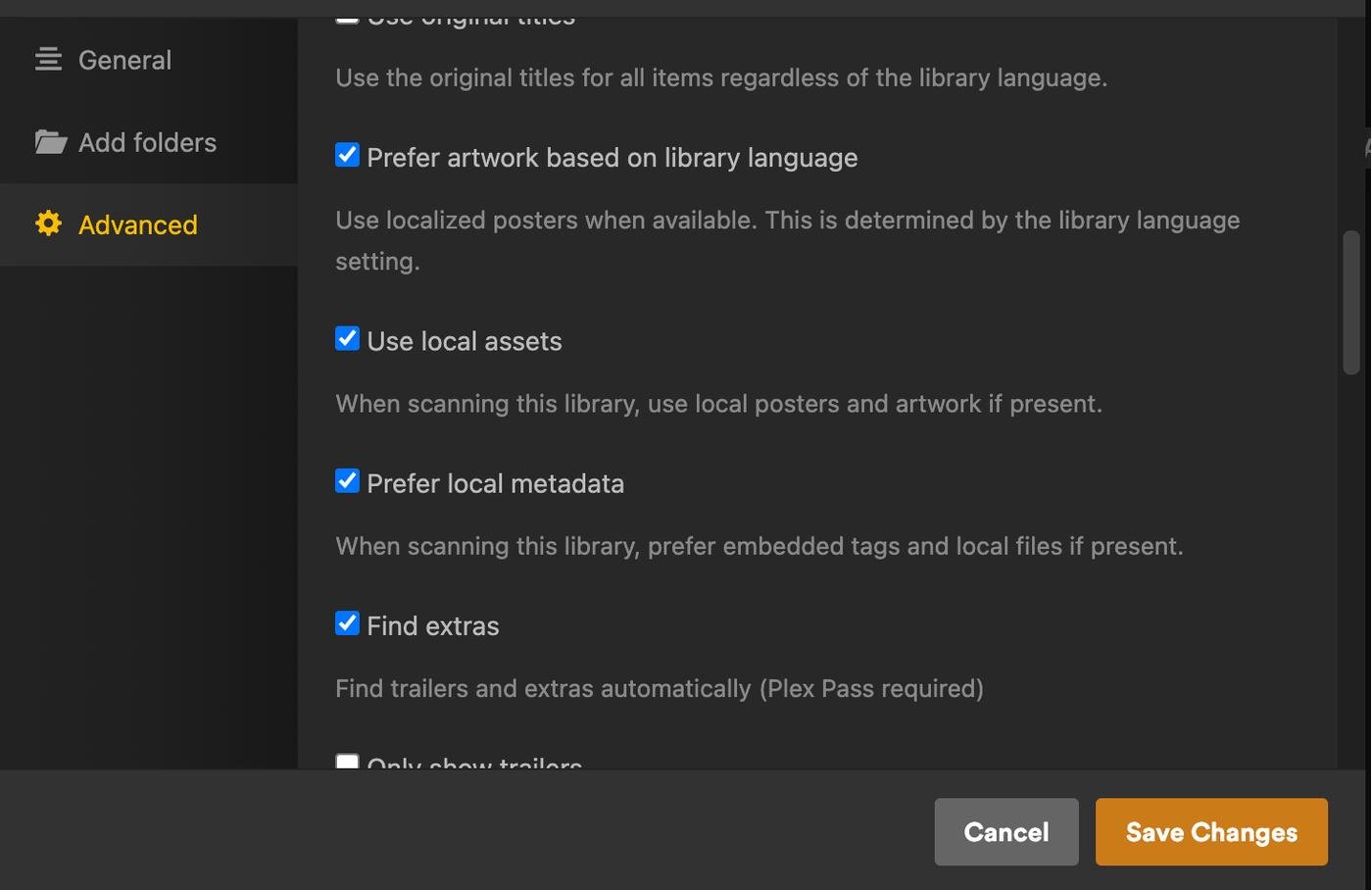Click the settings panel vertical scrollbar thumb
Viewport: 1372px width, 890px height.
1351,302
